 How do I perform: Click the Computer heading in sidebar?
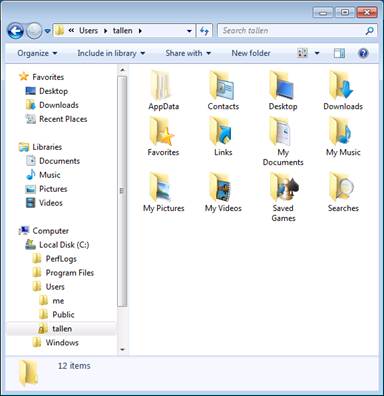tap(44, 231)
